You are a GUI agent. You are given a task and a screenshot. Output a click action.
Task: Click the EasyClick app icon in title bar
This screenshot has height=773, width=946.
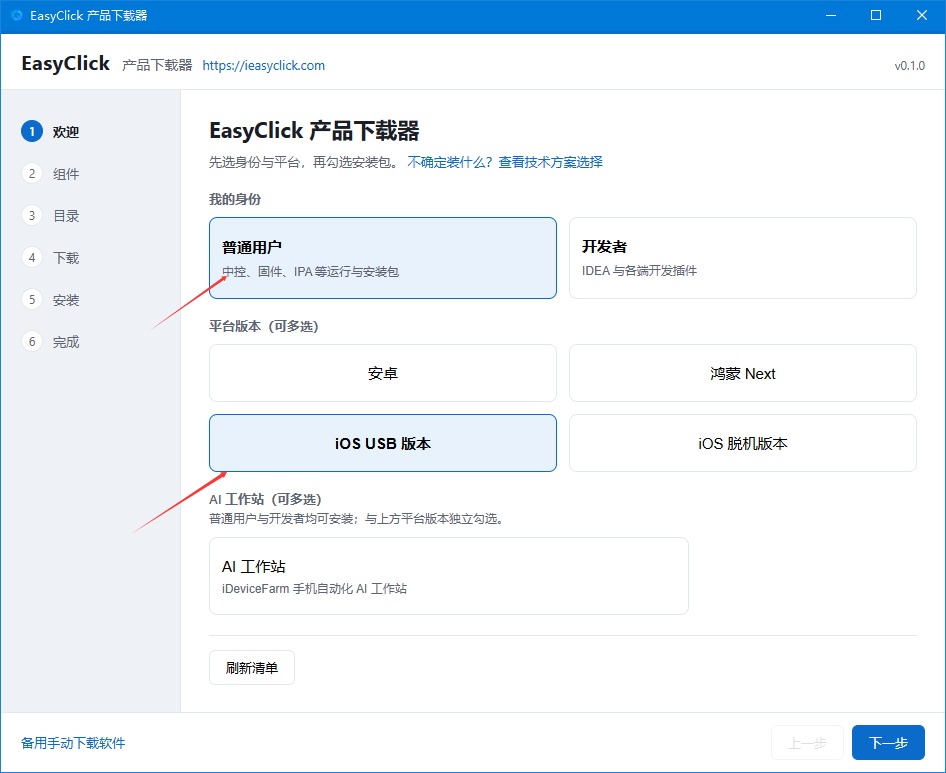point(17,15)
